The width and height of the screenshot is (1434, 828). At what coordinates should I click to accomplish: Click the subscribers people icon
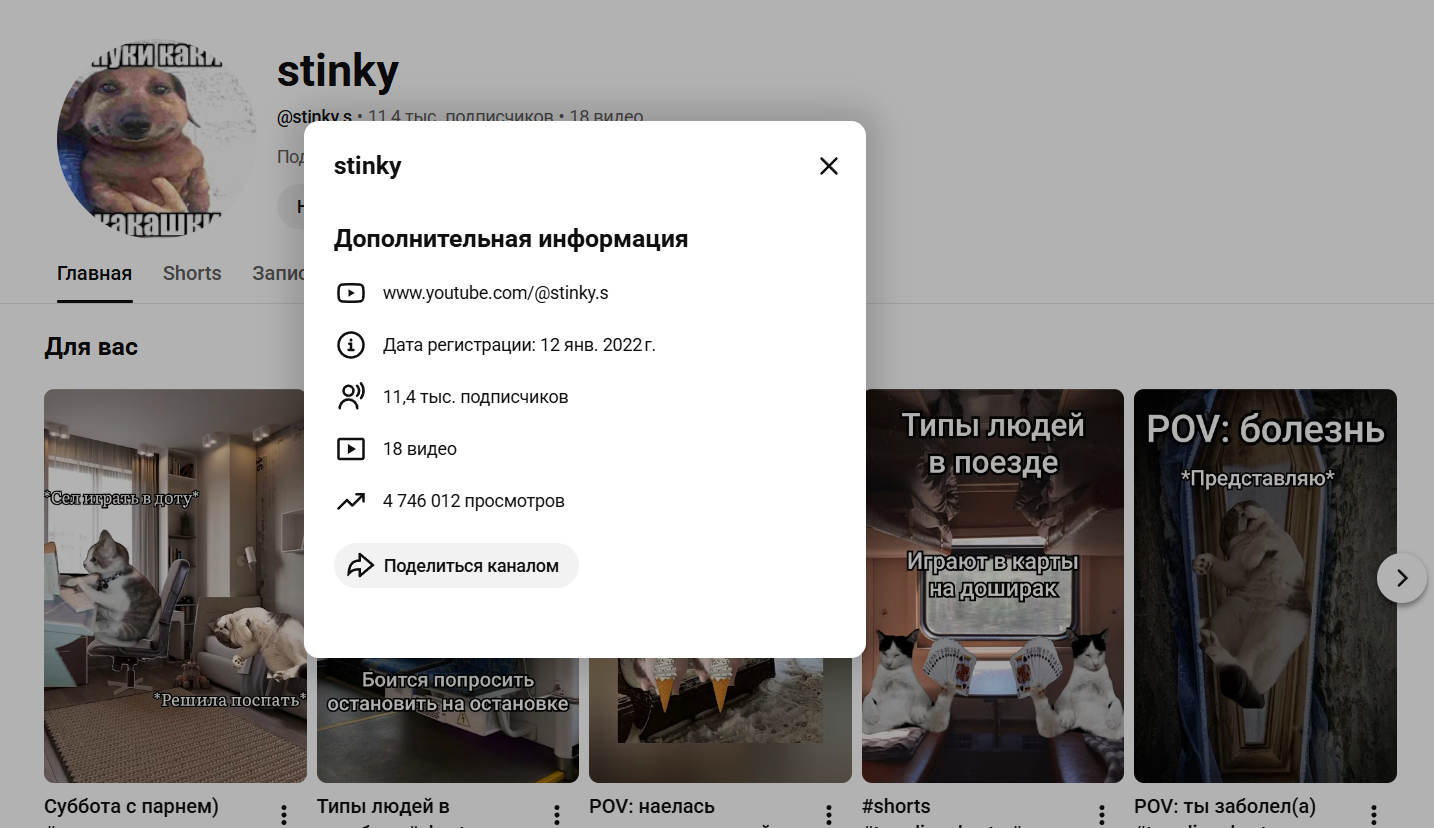pos(351,397)
